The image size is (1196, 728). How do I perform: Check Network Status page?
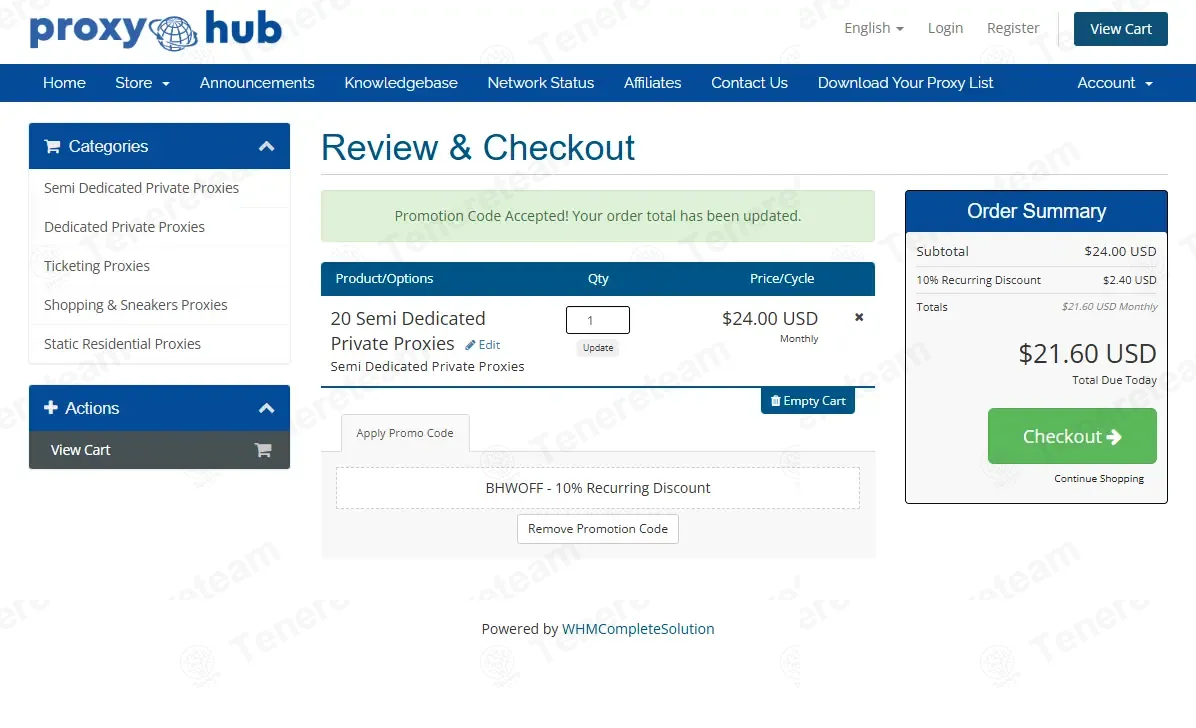point(541,83)
